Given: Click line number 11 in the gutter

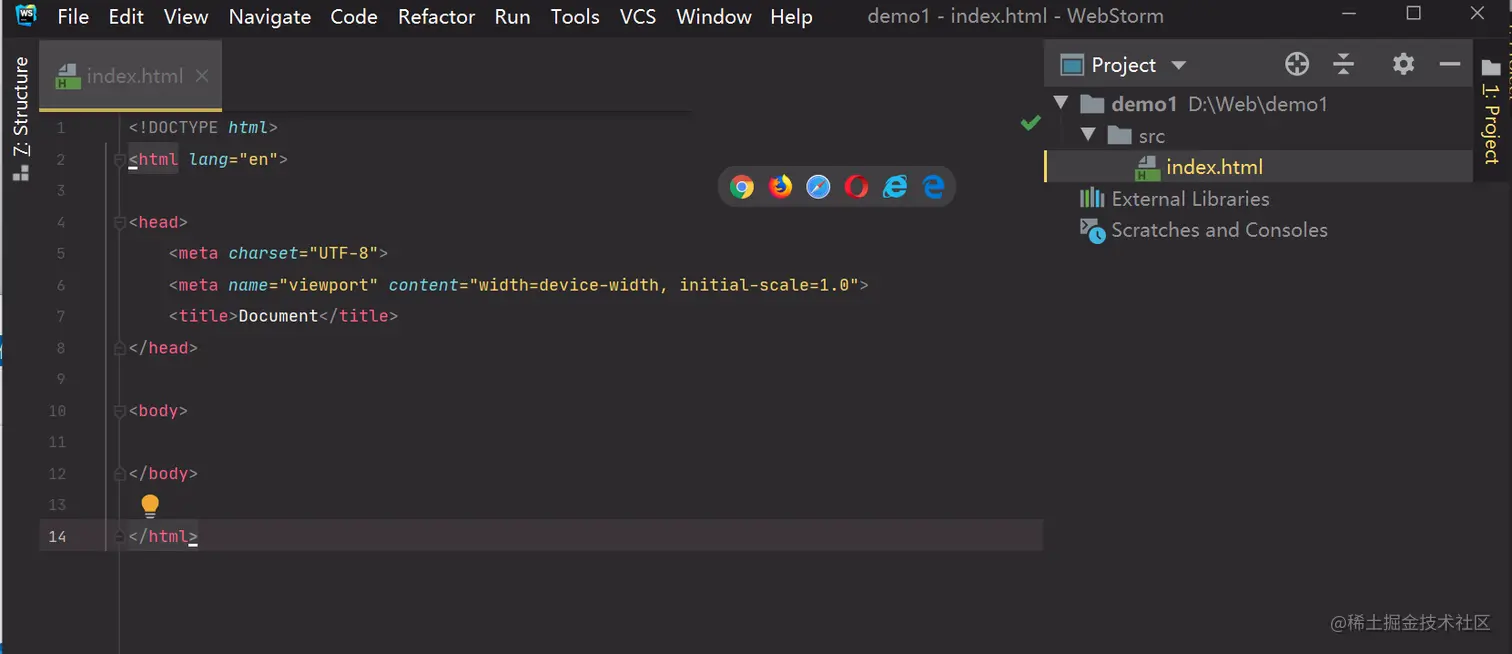Looking at the screenshot, I should [x=58, y=442].
